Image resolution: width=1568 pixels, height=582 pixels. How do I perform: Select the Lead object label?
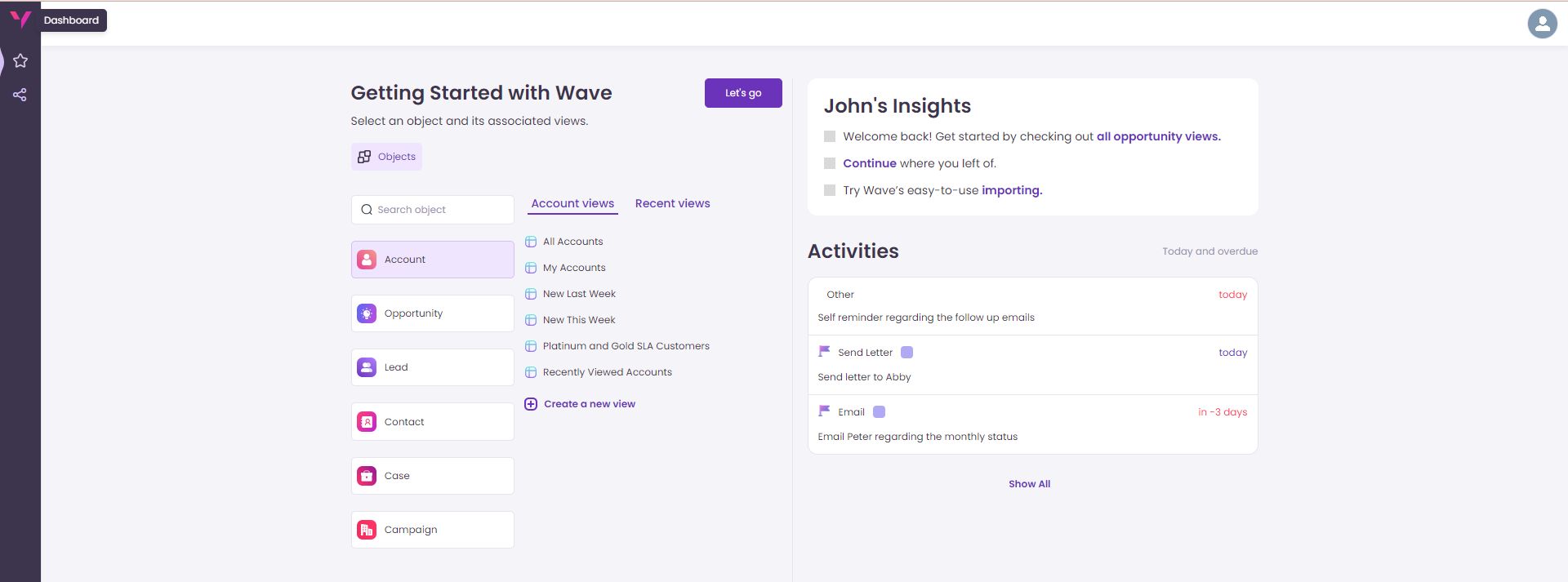click(396, 367)
